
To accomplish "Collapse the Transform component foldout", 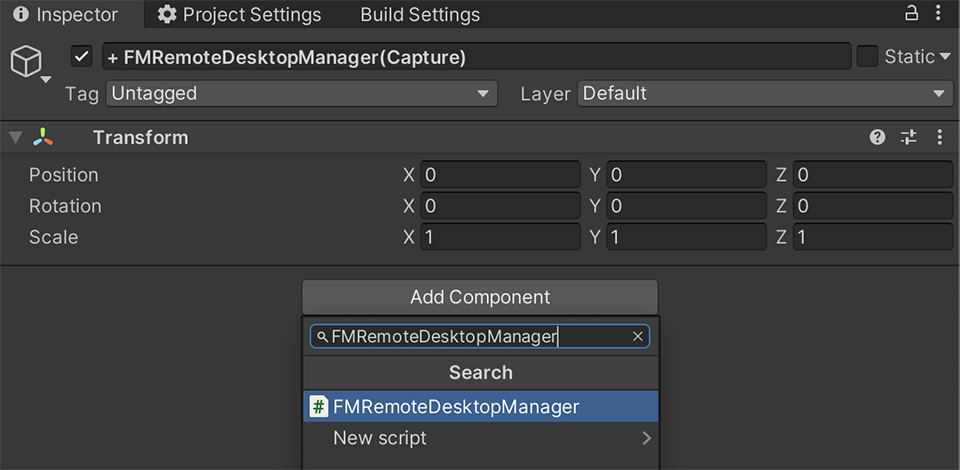I will coord(15,137).
